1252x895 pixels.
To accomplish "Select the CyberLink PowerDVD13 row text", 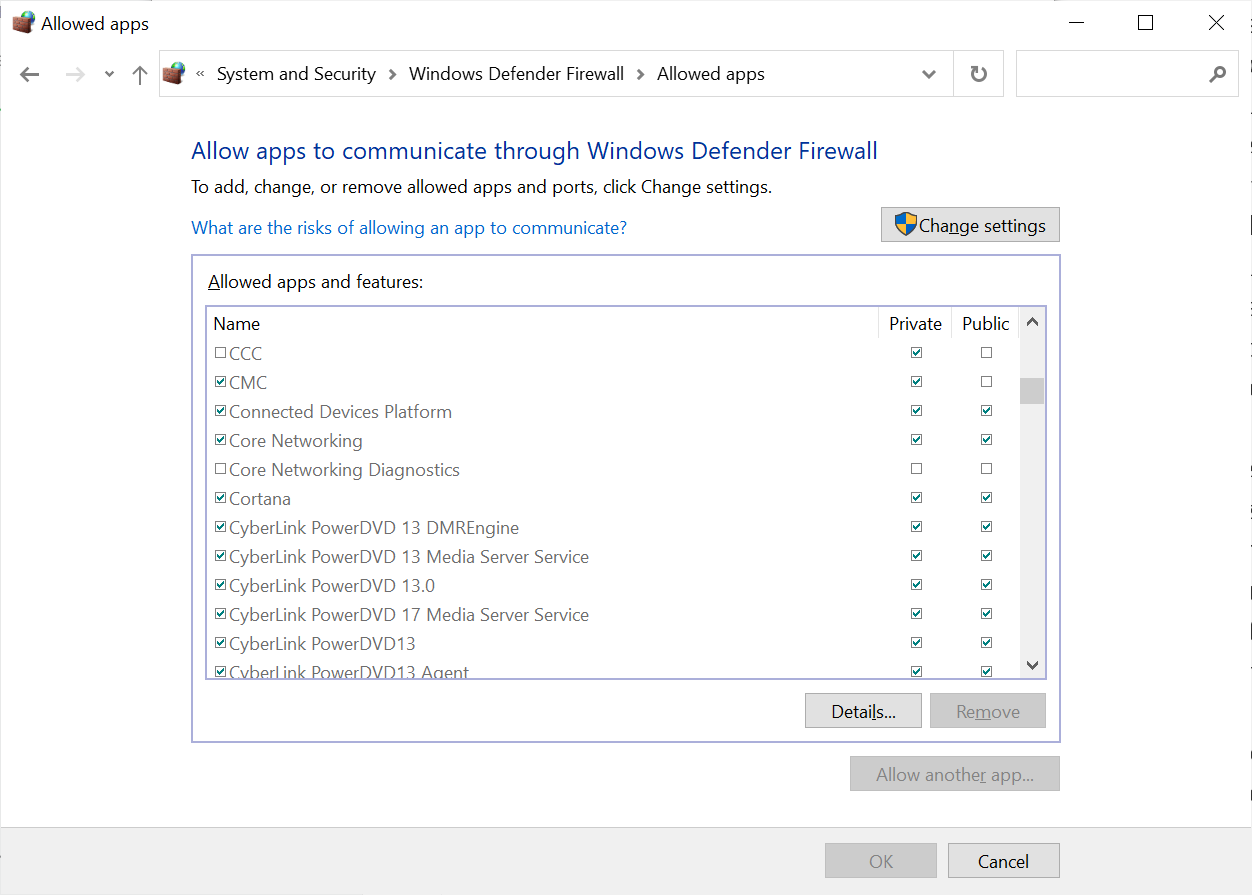I will pyautogui.click(x=322, y=644).
